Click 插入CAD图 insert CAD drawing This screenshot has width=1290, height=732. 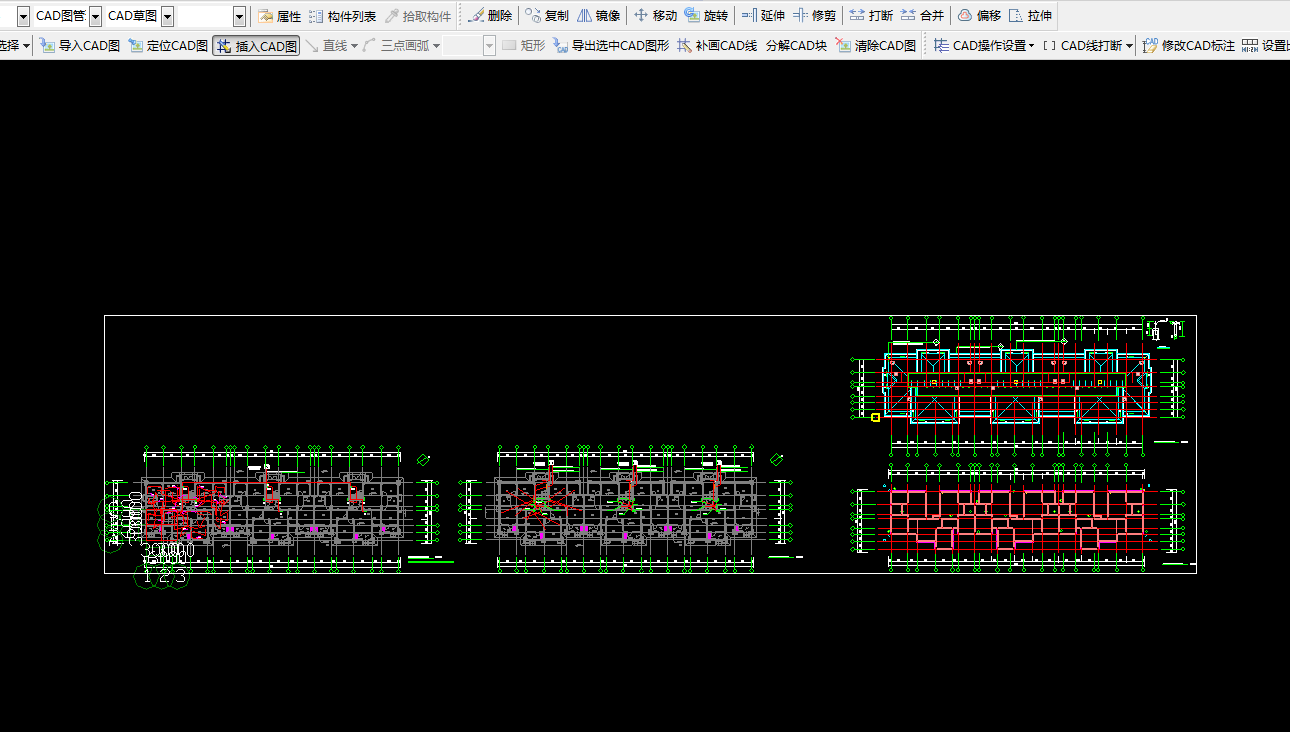[x=256, y=46]
